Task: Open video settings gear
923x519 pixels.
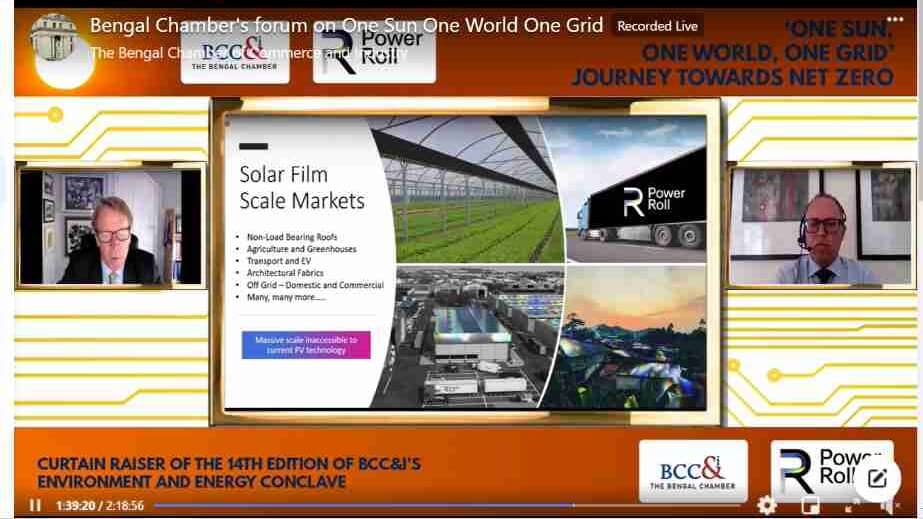Action: [766, 505]
